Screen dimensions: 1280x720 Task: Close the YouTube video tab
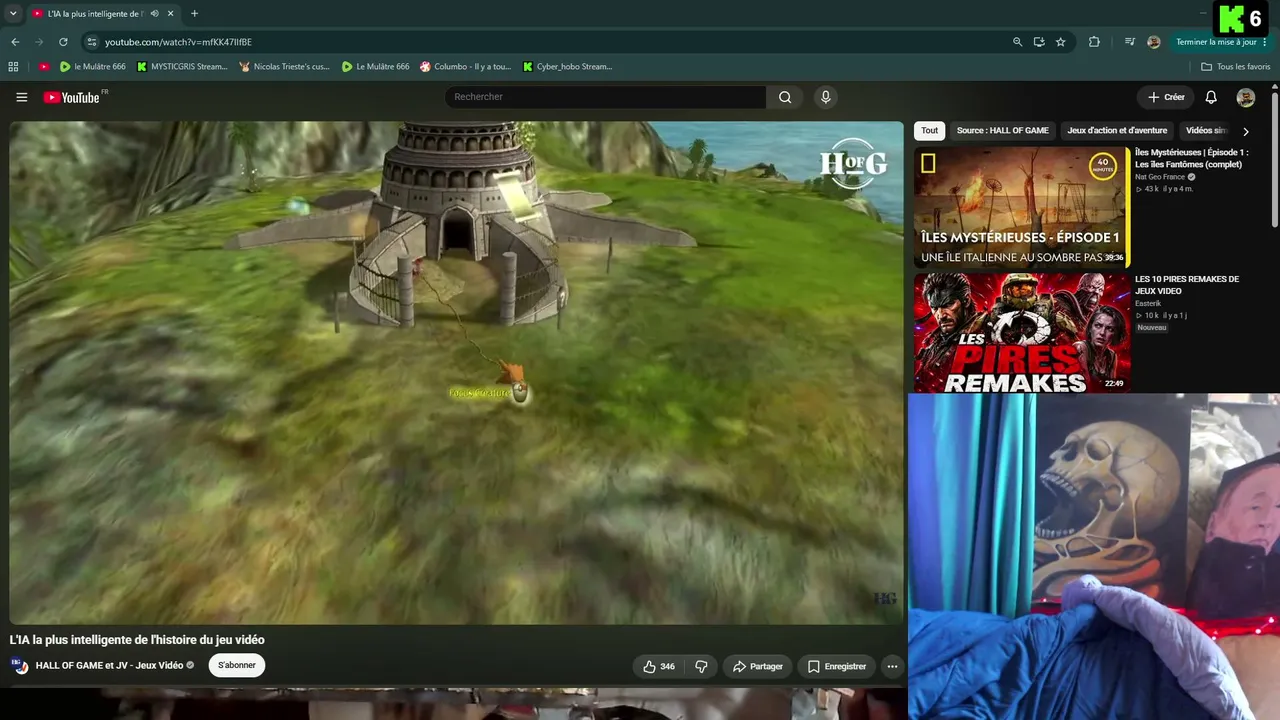(x=170, y=14)
